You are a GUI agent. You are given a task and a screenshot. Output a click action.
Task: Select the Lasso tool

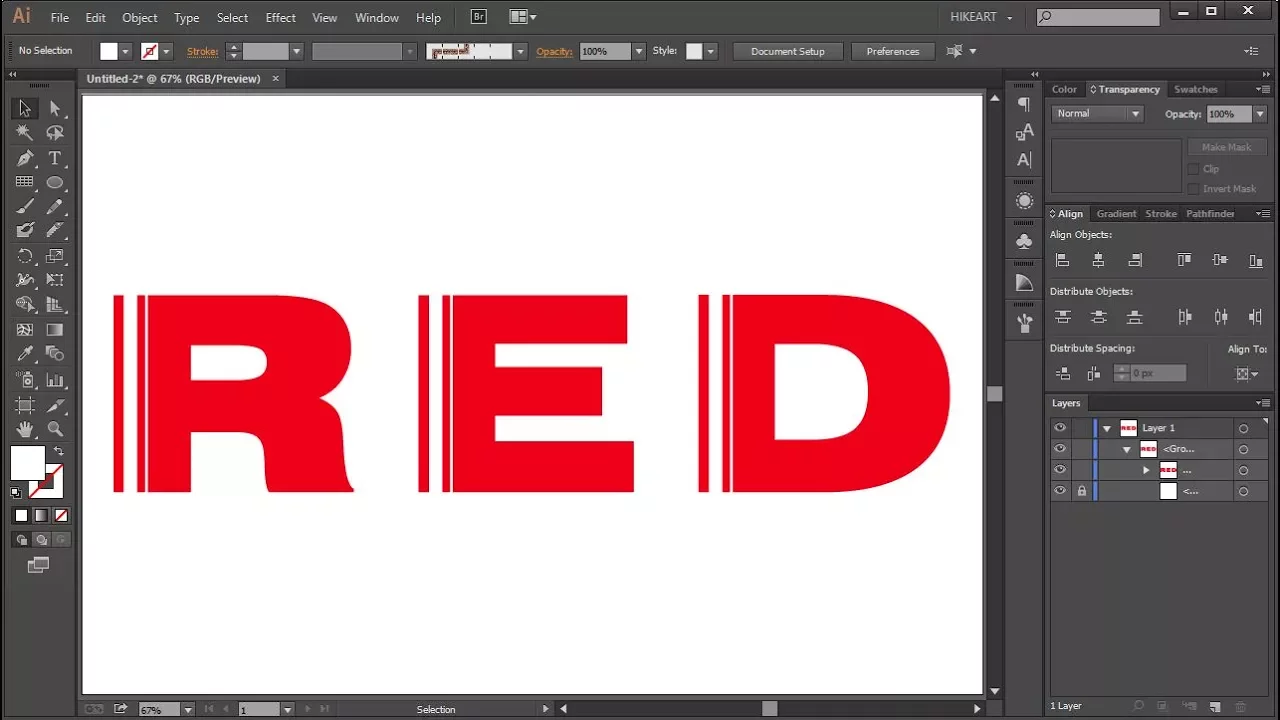(x=55, y=133)
